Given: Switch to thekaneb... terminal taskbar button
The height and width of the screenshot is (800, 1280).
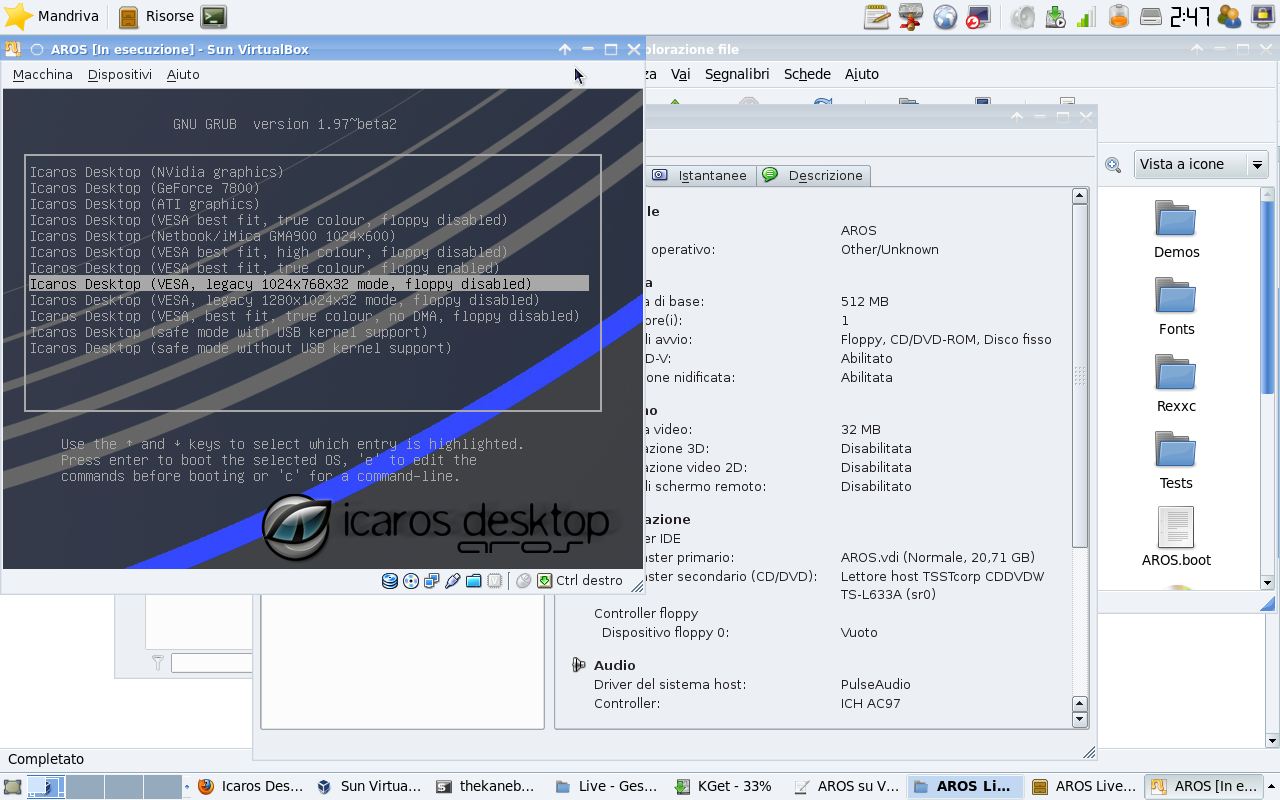Looking at the screenshot, I should point(487,786).
